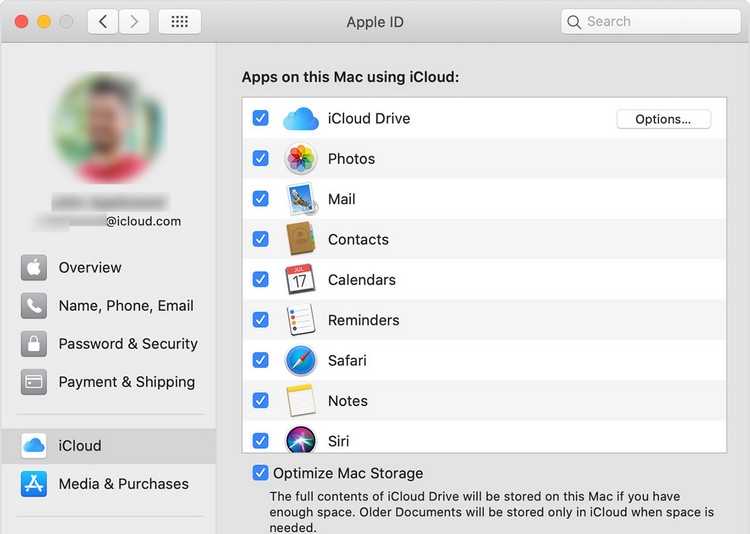This screenshot has width=750, height=534.
Task: Open Password & Security section
Action: tap(108, 344)
